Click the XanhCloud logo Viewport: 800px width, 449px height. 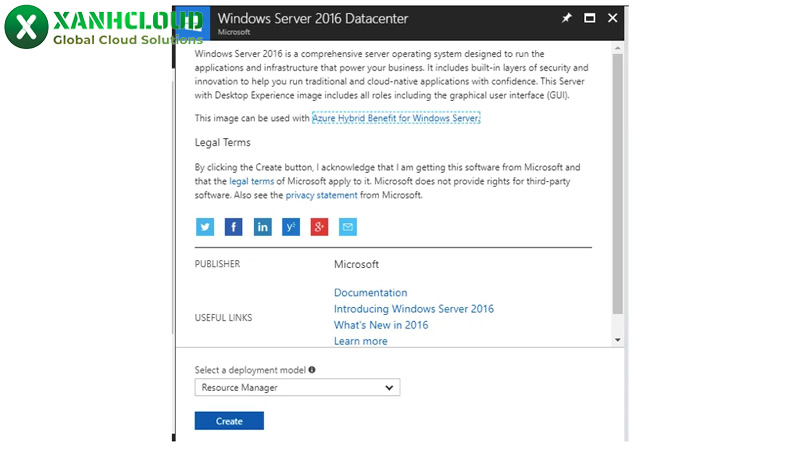pyautogui.click(x=104, y=27)
